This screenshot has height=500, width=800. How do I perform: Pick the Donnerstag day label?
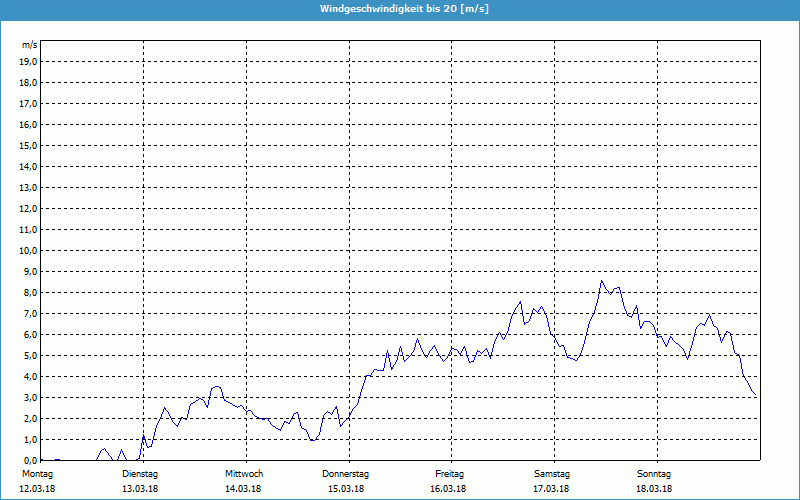click(x=346, y=474)
